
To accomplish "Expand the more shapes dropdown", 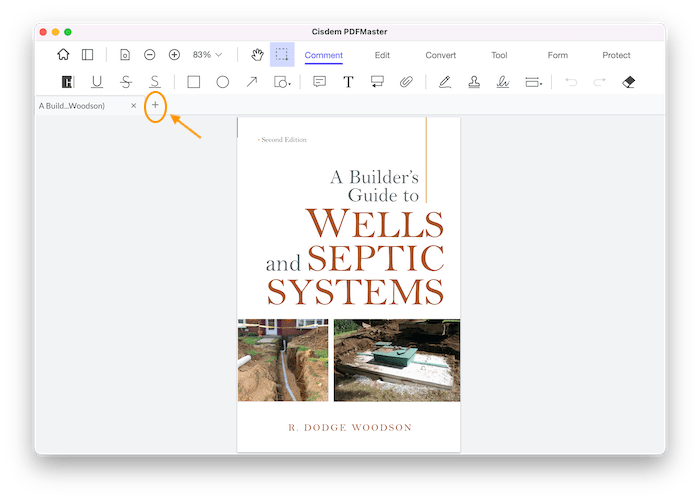I will (282, 82).
